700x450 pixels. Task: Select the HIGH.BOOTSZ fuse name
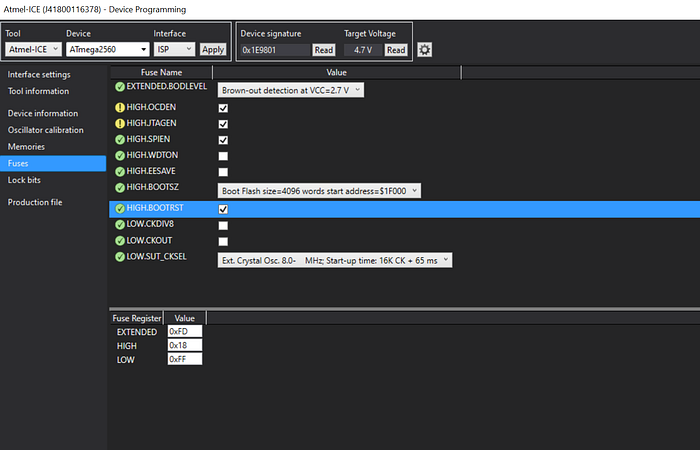coord(153,187)
